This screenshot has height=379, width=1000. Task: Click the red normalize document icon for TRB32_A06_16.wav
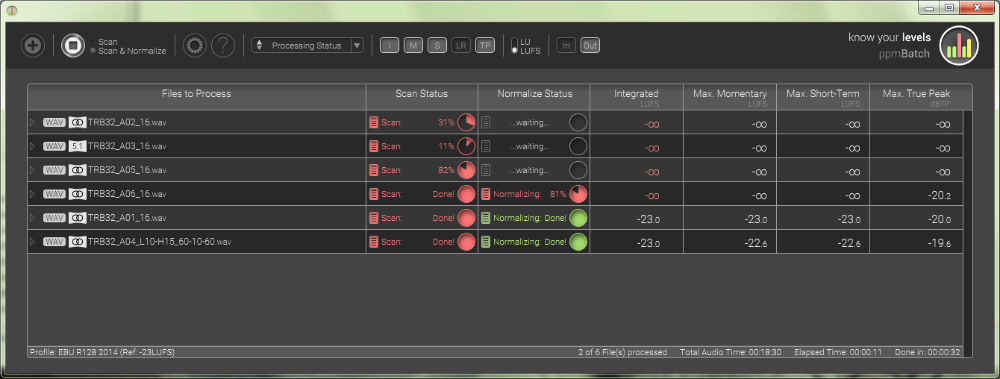[x=486, y=194]
